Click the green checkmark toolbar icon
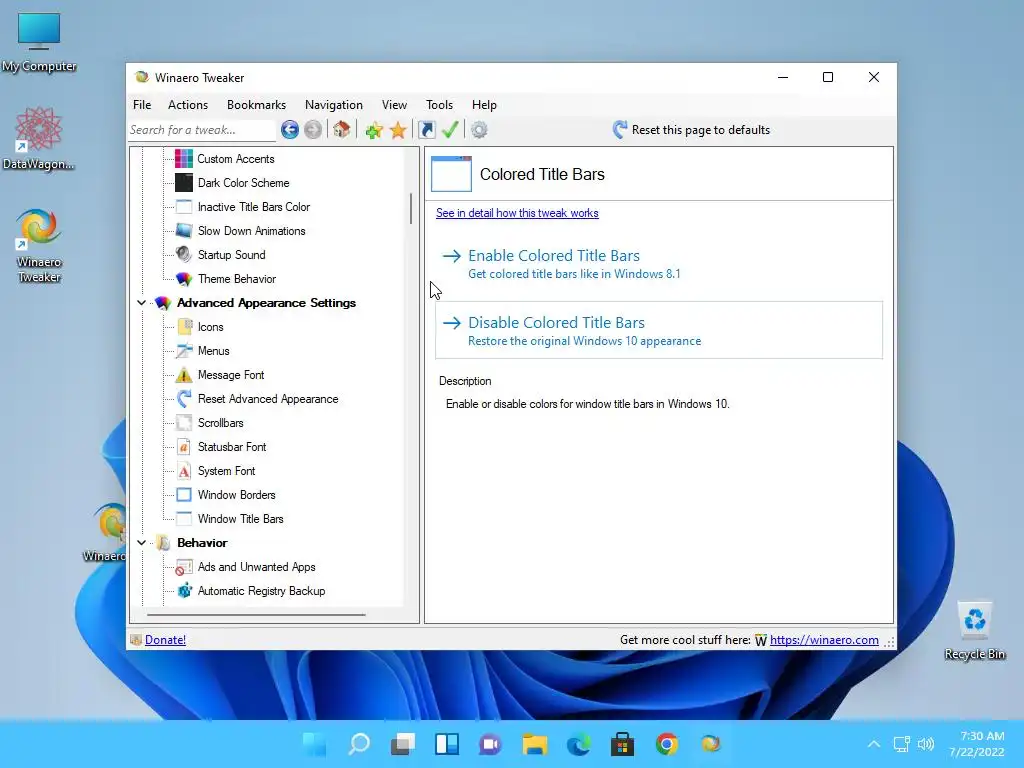 click(450, 130)
